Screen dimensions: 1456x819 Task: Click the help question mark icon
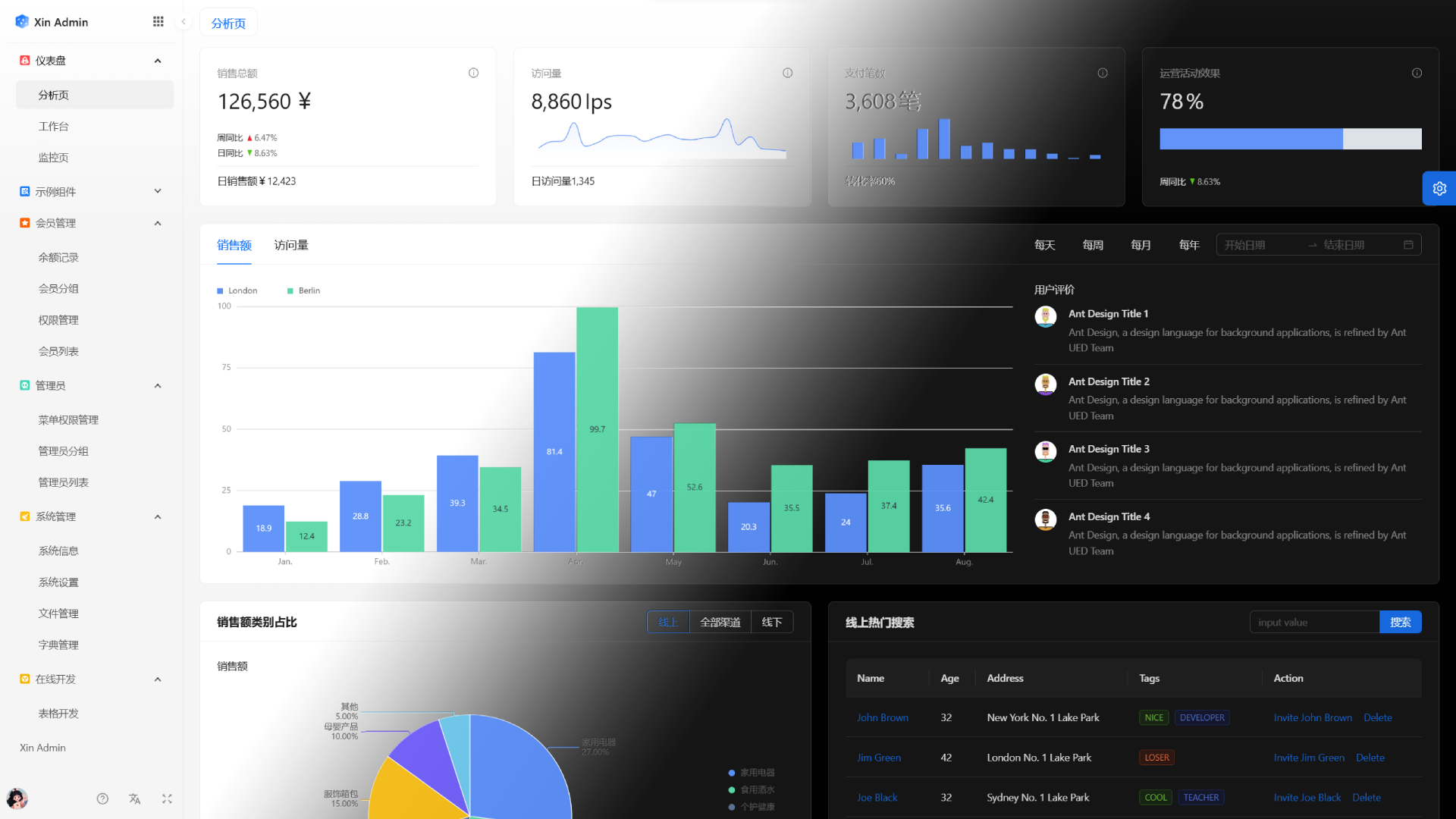tap(102, 799)
